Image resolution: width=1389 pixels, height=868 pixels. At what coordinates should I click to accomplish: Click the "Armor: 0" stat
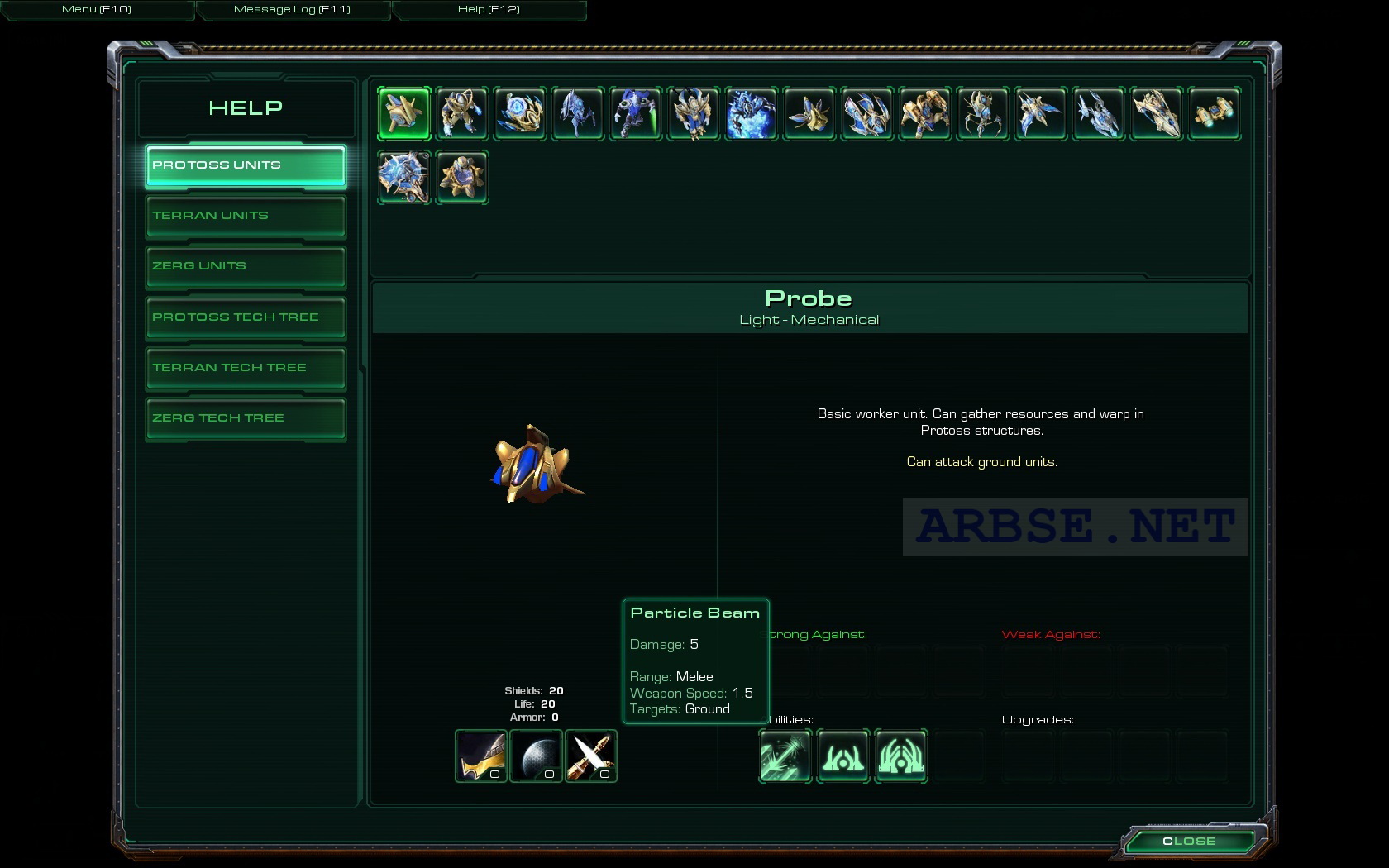534,717
